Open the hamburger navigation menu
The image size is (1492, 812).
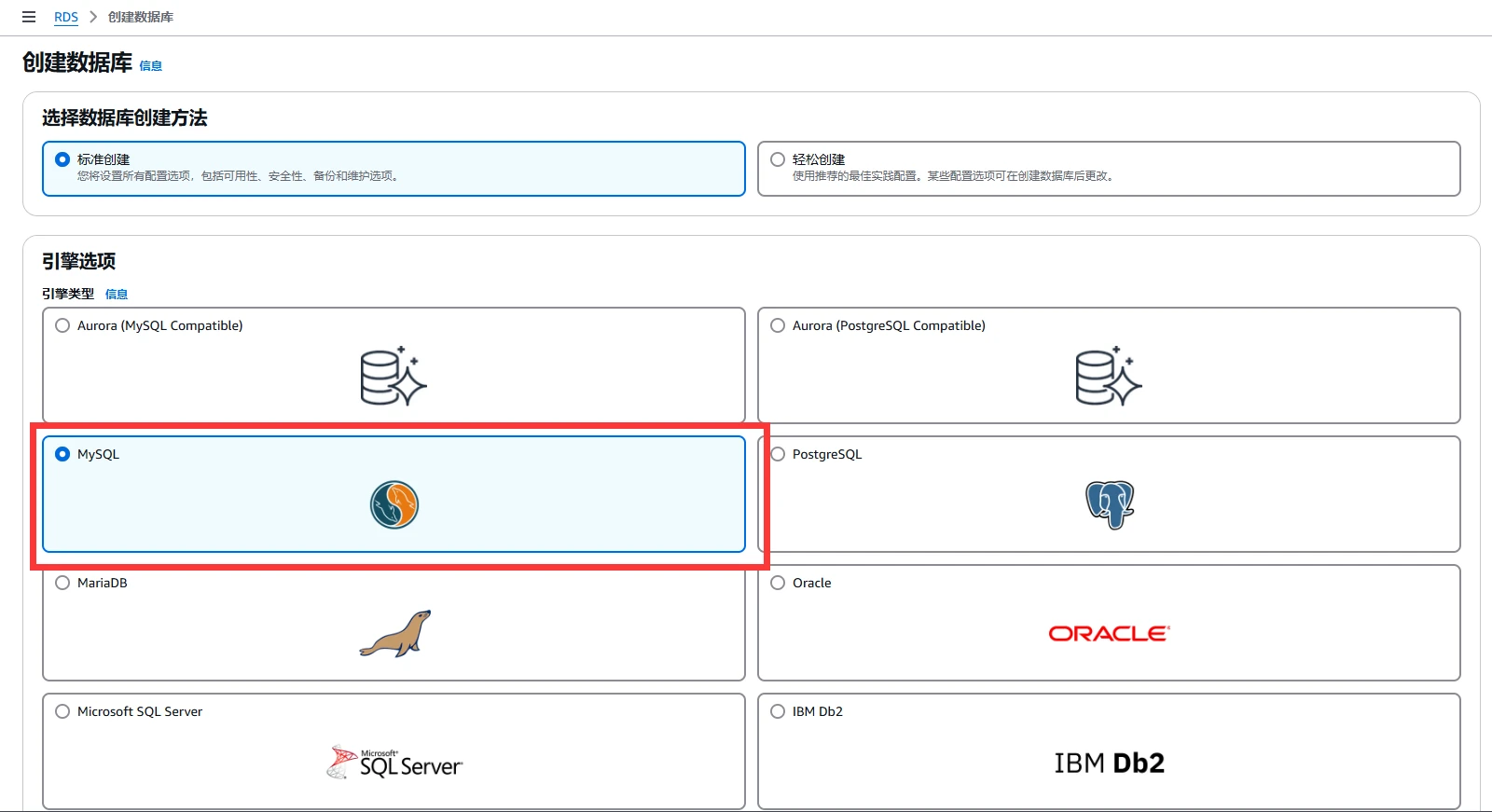click(x=29, y=17)
